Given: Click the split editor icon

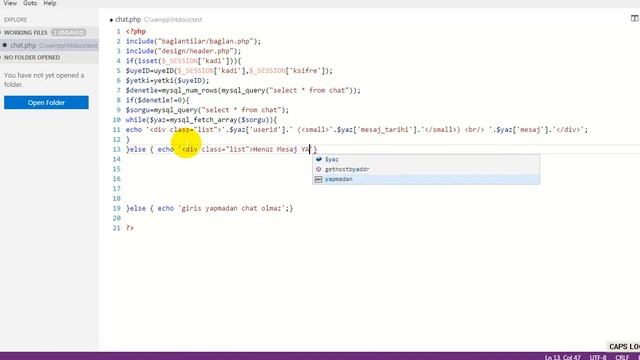Looking at the screenshot, I should point(634,18).
